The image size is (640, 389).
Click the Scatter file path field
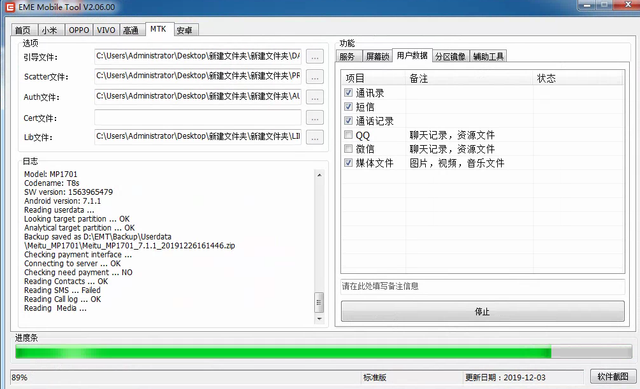(198, 76)
